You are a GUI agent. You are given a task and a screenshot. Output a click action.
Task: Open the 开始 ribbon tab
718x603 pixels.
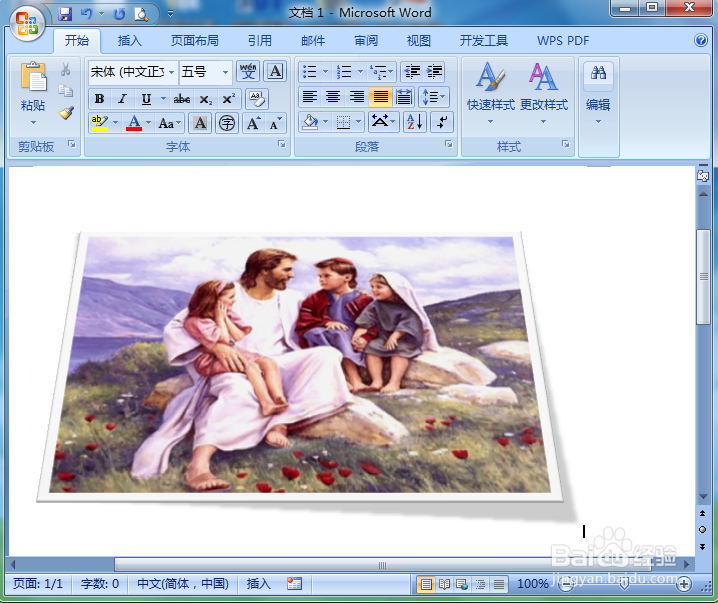[x=76, y=41]
